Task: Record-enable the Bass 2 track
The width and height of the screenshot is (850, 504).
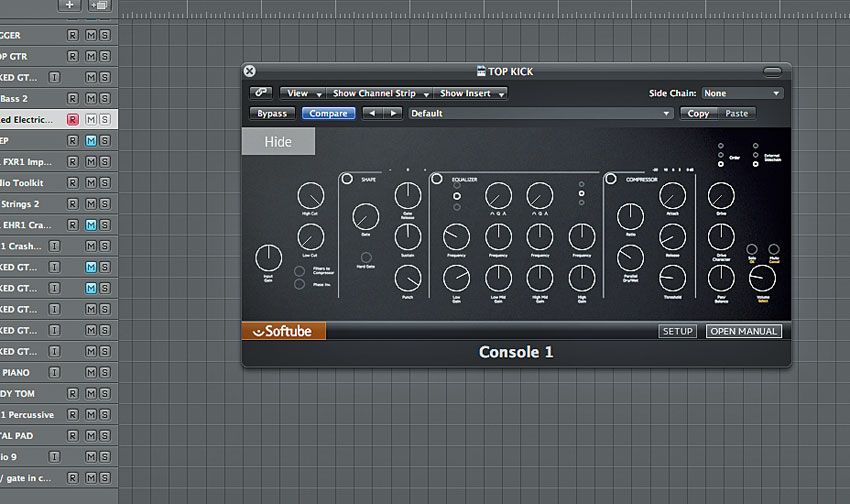Action: [73, 98]
